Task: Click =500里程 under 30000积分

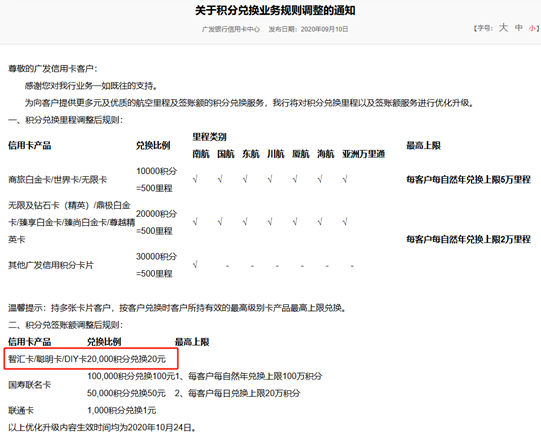Action: 154,274
